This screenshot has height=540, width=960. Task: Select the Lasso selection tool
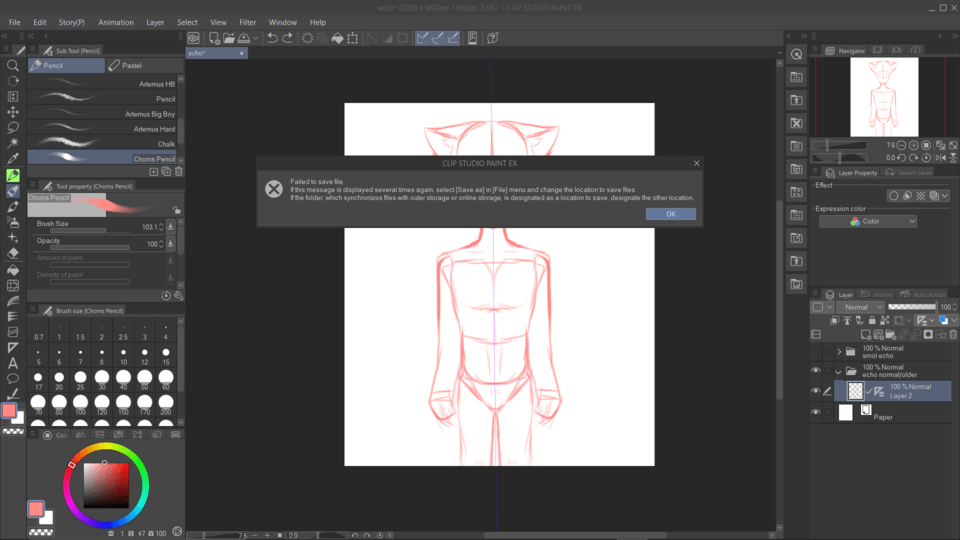[12, 128]
